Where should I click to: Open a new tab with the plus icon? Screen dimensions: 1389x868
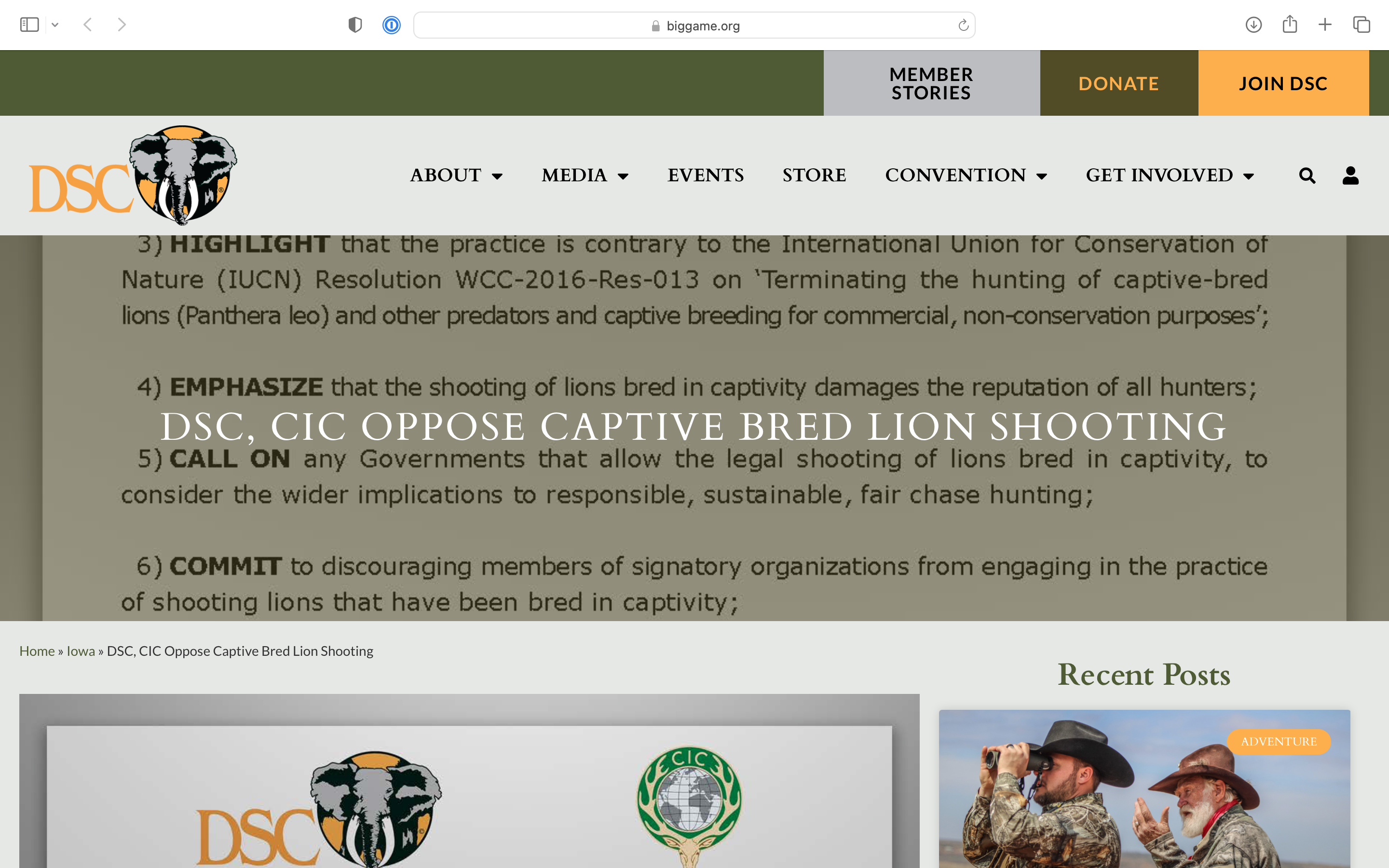click(x=1325, y=25)
